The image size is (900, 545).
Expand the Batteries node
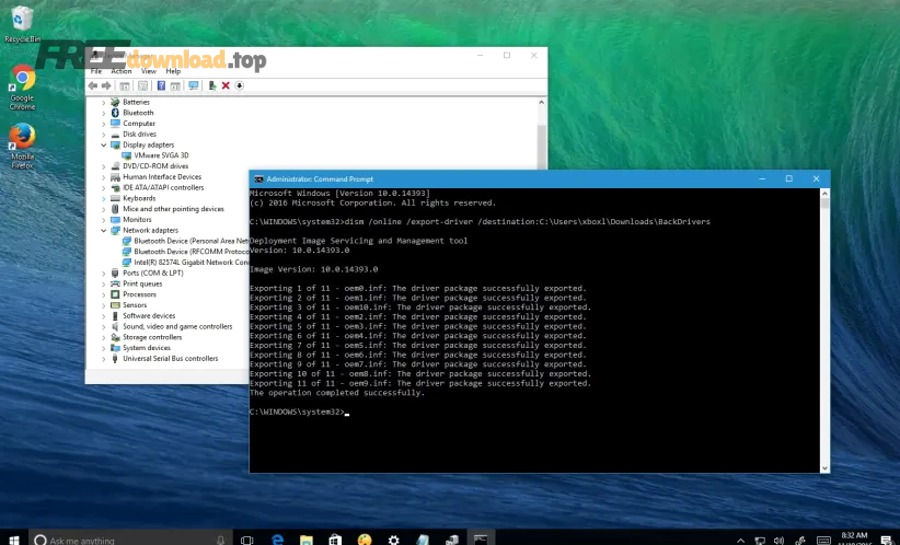coord(103,102)
